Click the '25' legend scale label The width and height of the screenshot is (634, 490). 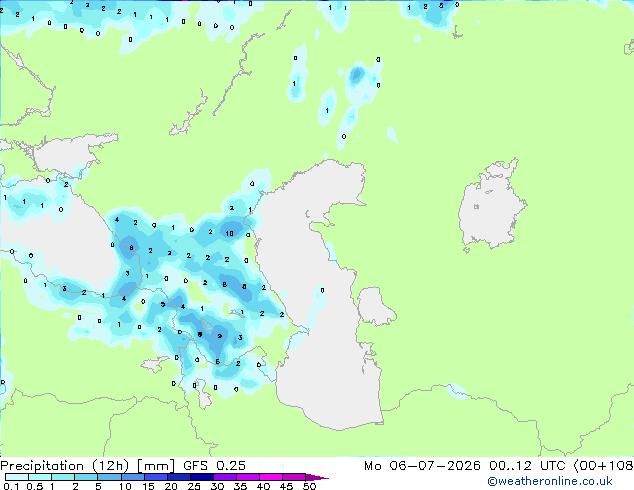(194, 486)
